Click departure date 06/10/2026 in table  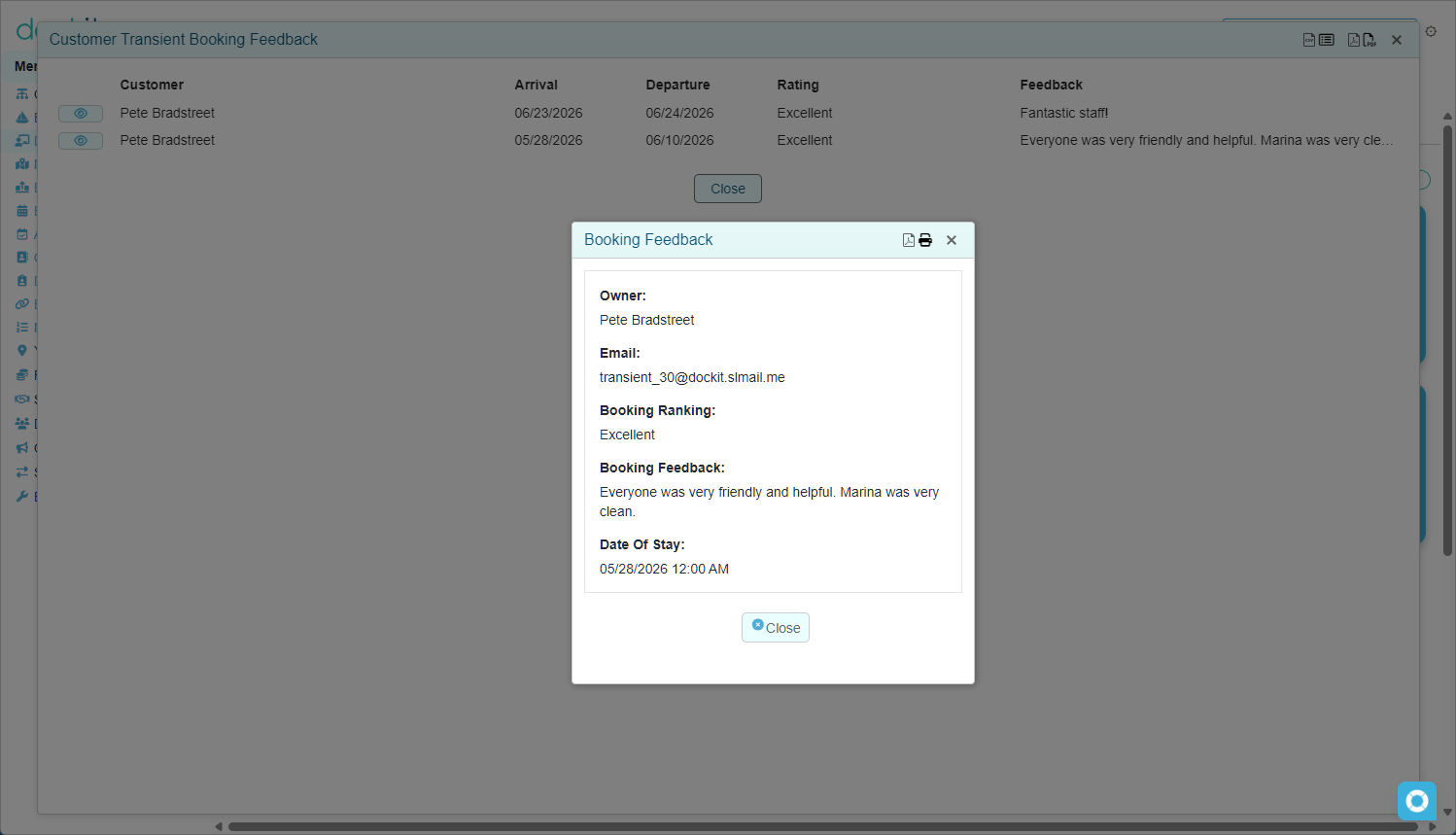[x=680, y=141]
